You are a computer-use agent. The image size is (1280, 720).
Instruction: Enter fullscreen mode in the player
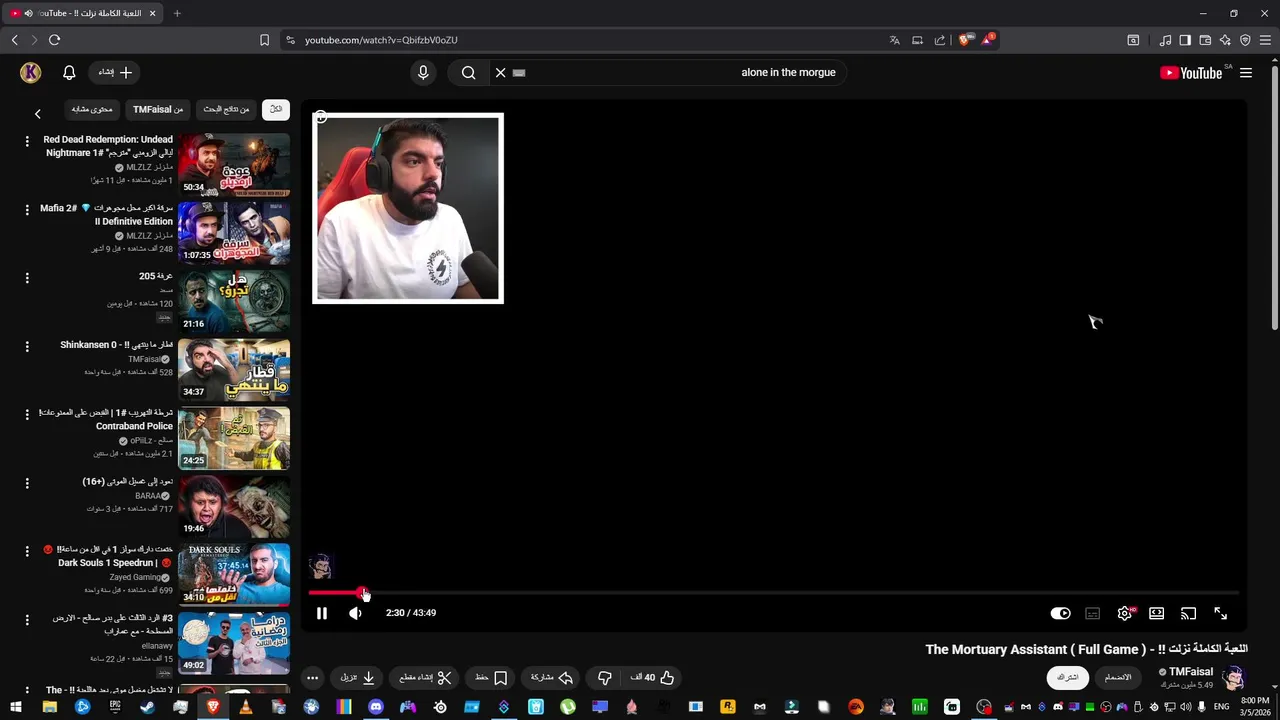1220,613
